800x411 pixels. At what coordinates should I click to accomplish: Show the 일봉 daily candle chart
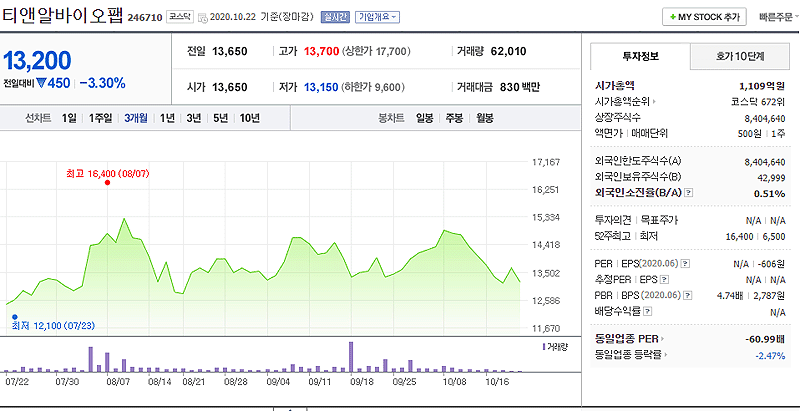pyautogui.click(x=424, y=118)
